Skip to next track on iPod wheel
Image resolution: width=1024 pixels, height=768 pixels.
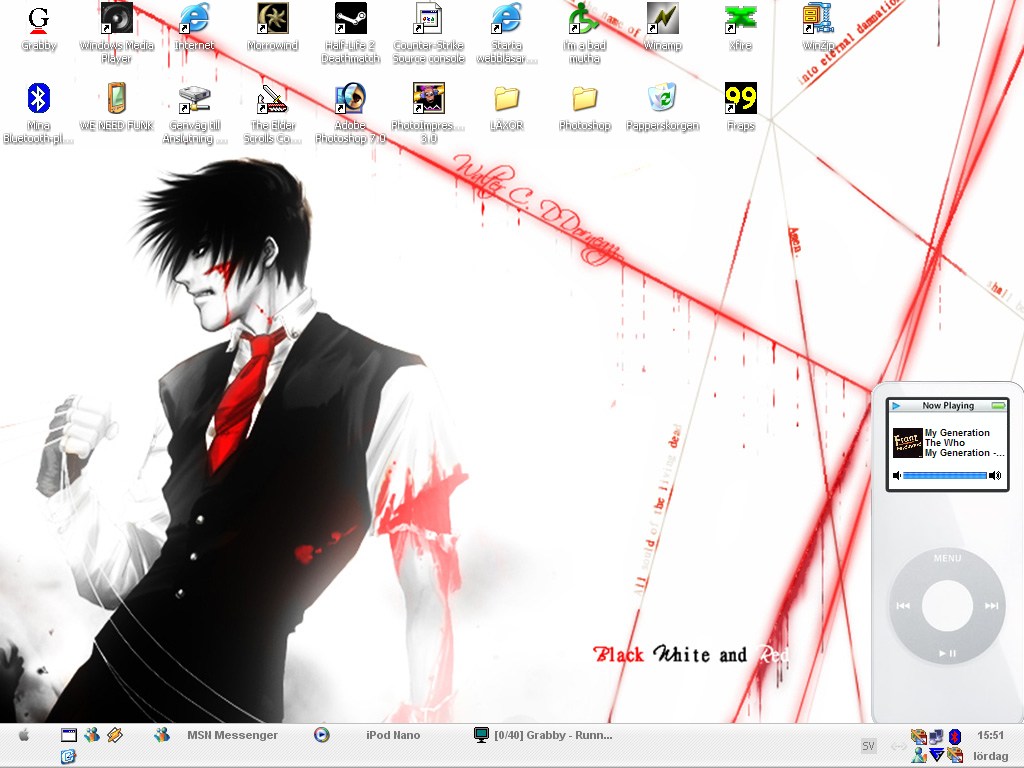tap(991, 605)
